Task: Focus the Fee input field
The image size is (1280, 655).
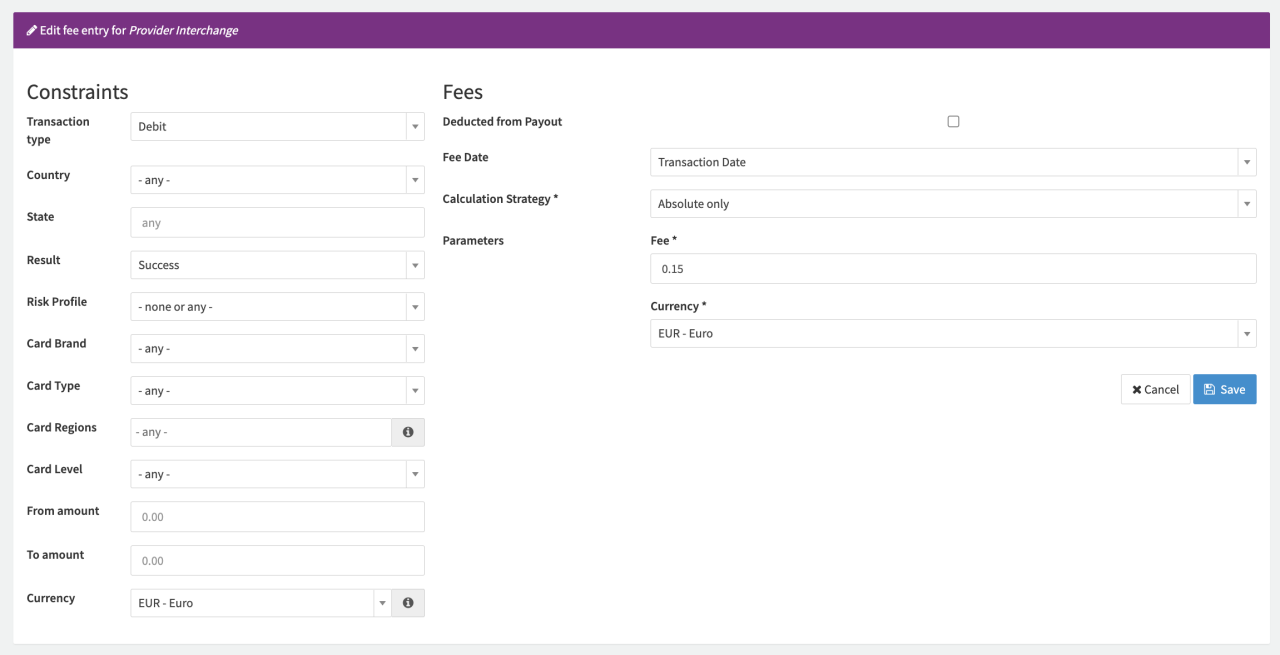Action: (952, 269)
